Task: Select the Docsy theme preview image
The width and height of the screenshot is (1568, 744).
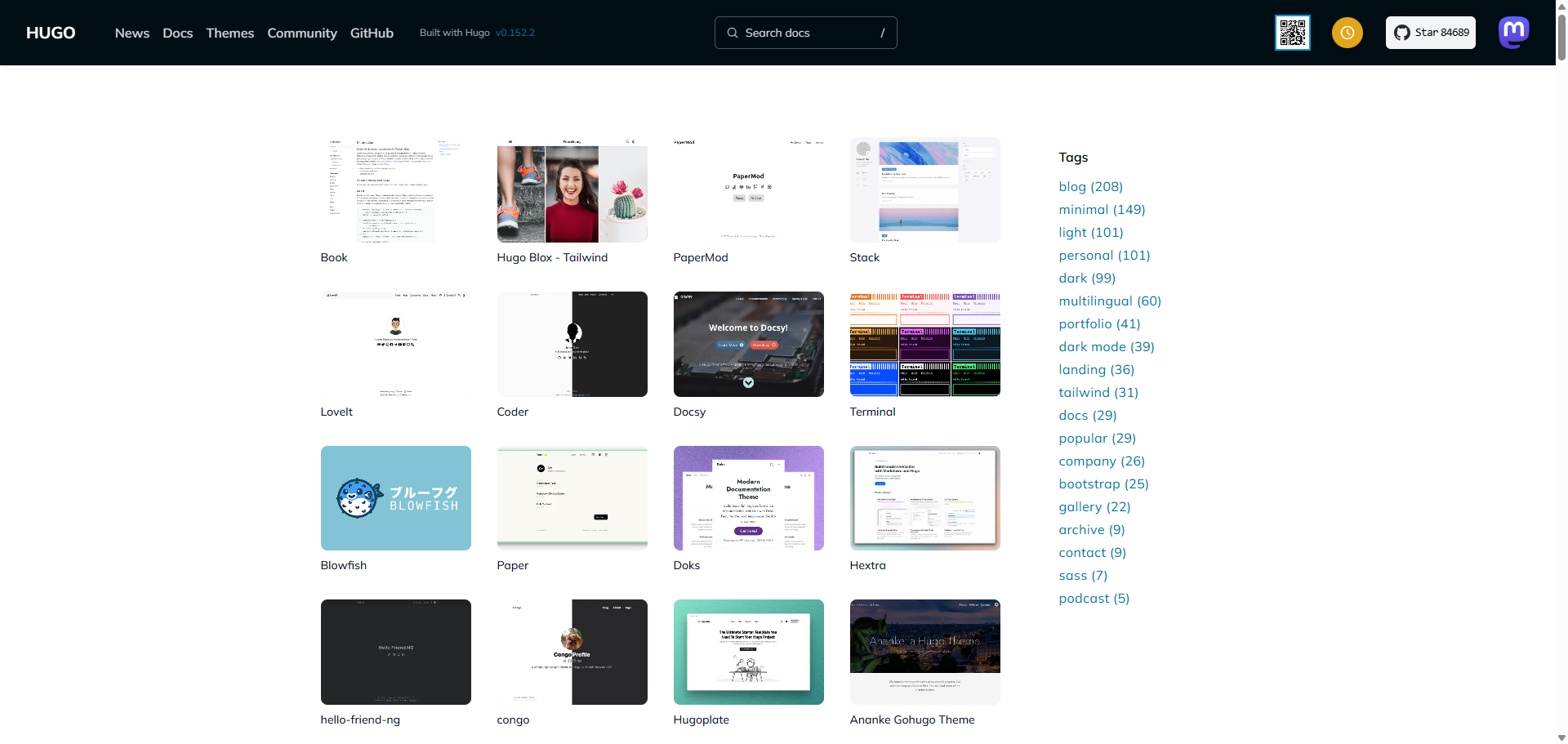Action: (x=748, y=344)
